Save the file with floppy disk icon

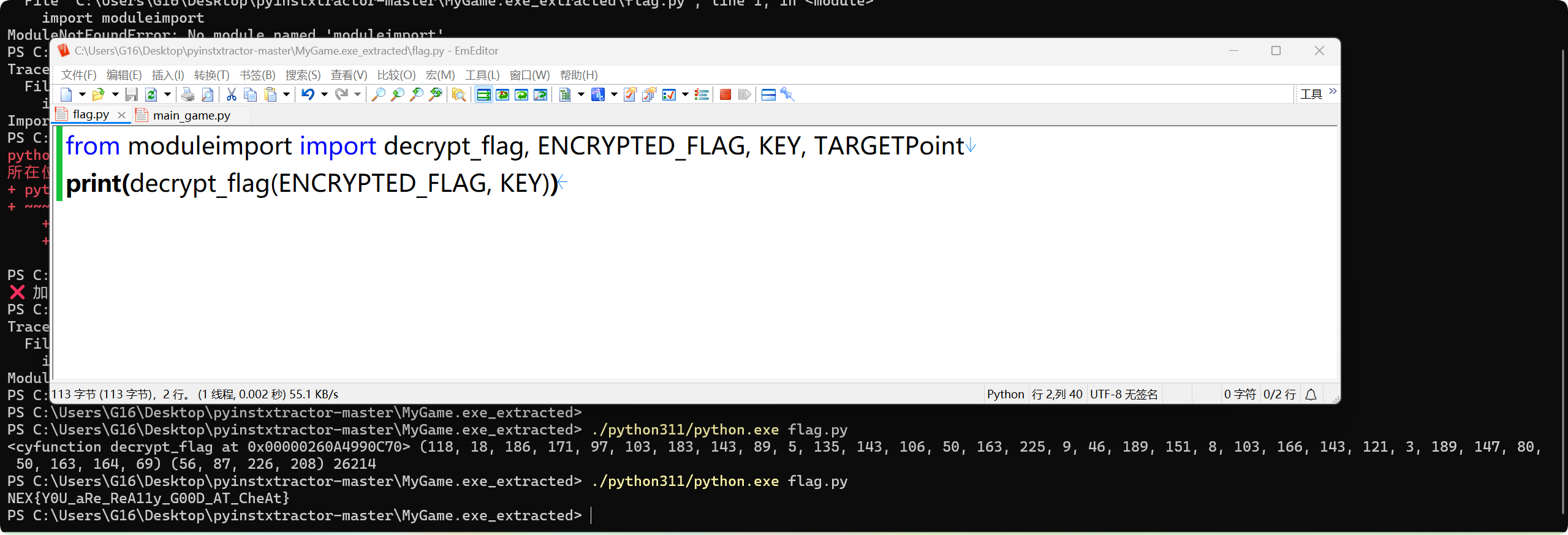coord(131,94)
